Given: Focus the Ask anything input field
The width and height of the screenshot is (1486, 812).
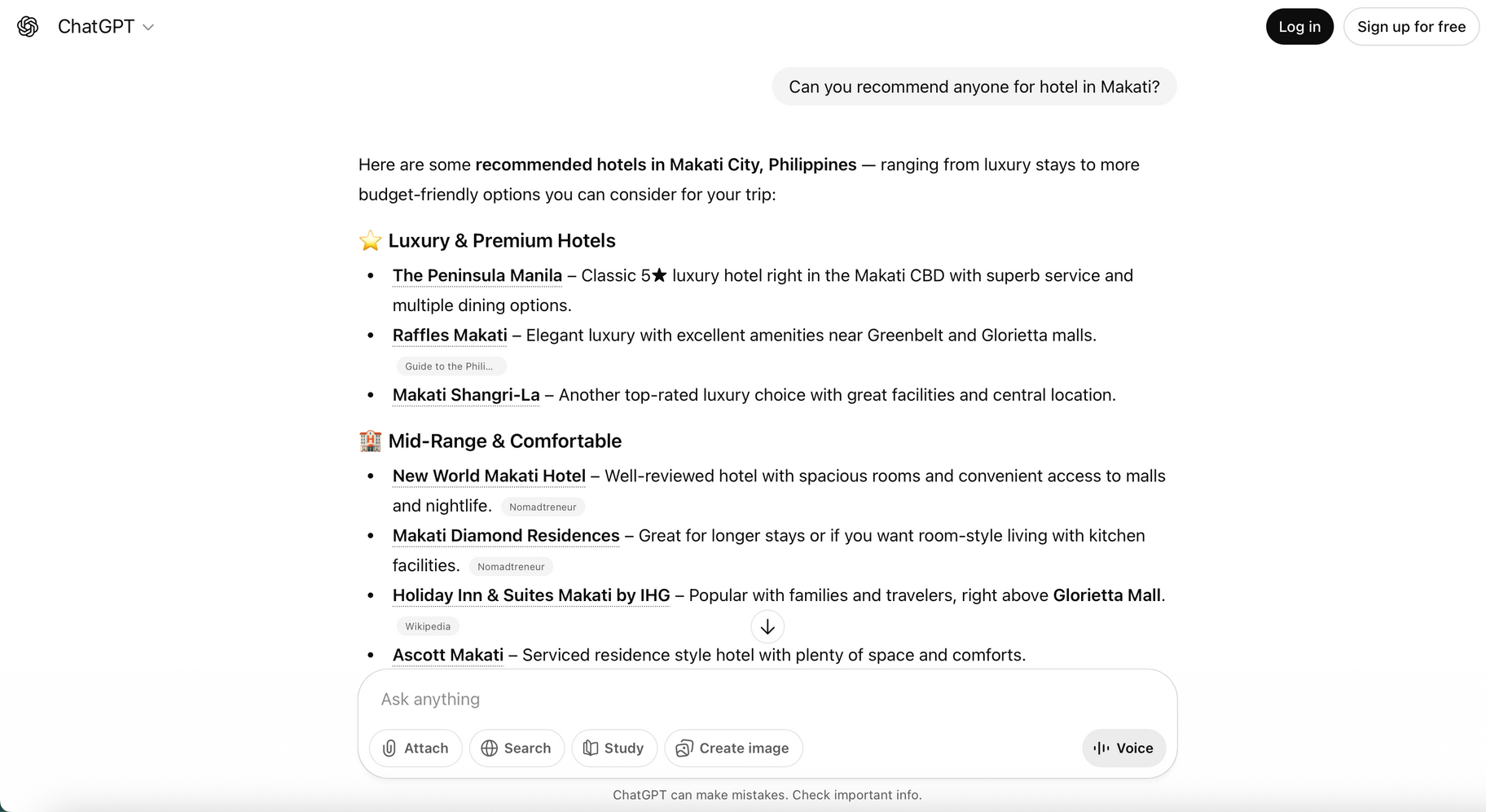Looking at the screenshot, I should [733, 699].
